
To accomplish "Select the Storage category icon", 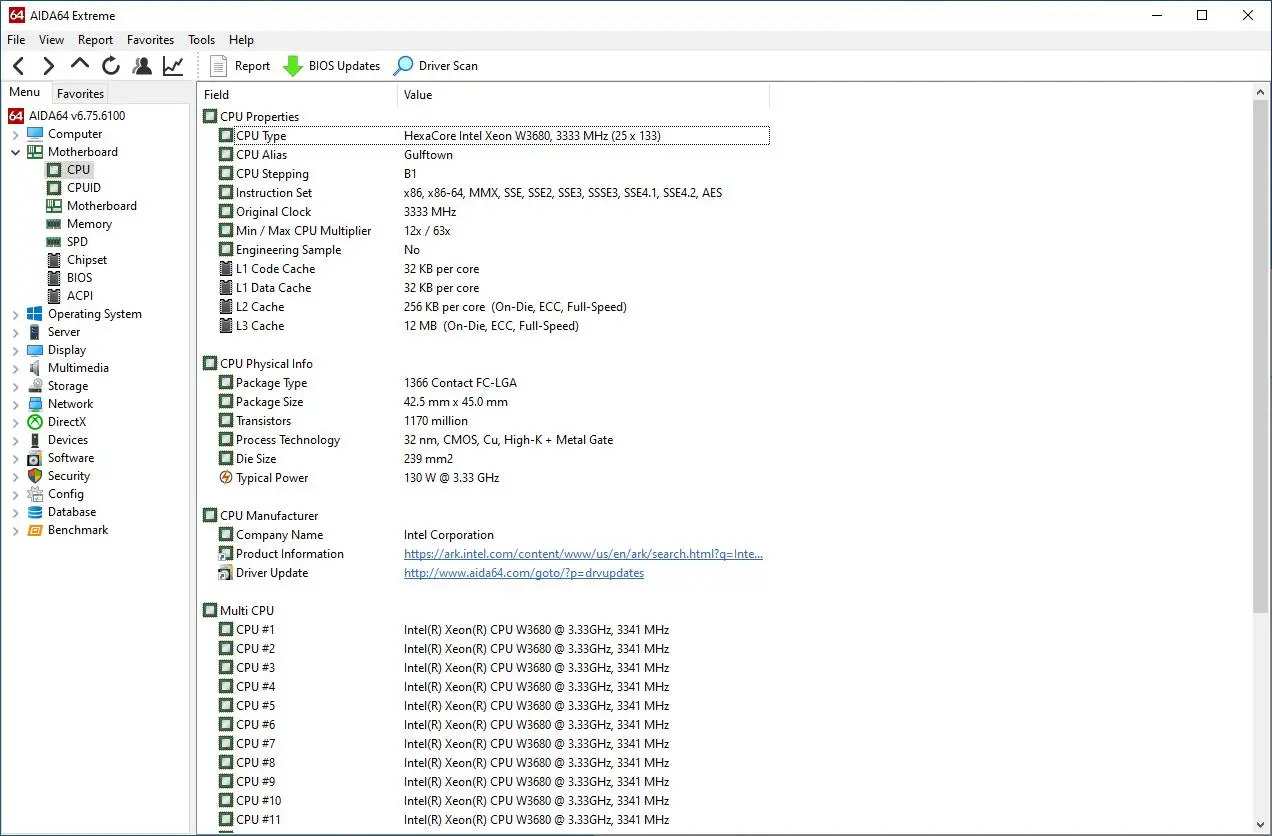I will point(35,386).
